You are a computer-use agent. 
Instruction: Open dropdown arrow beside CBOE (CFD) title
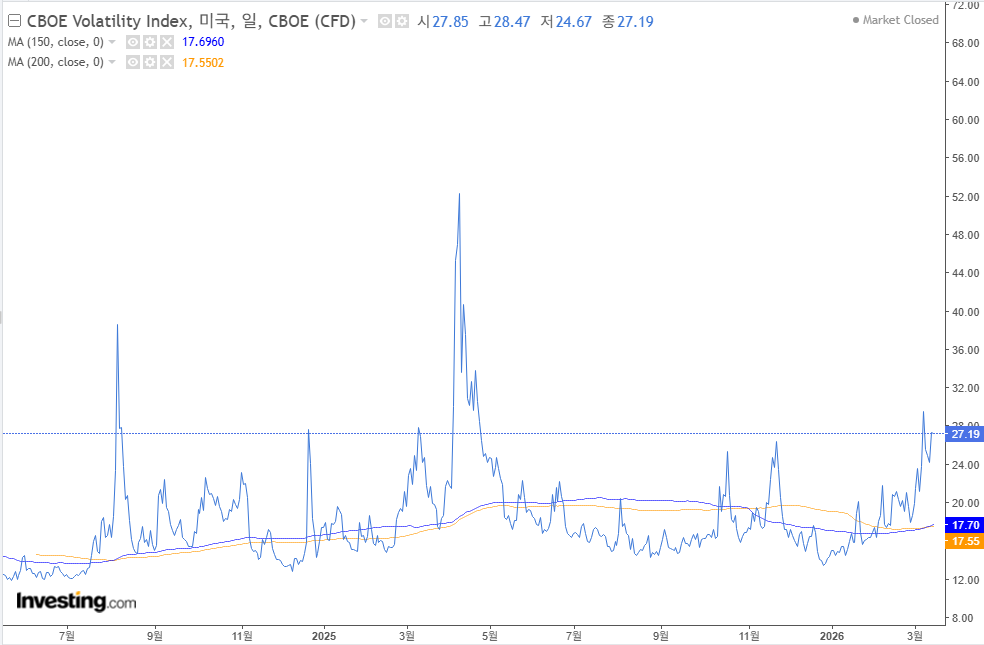(364, 21)
